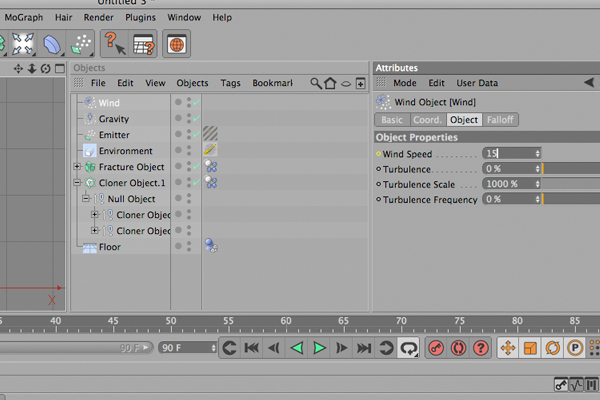Expand the second nested Cloner Object
Image resolution: width=600 pixels, height=400 pixels.
coord(95,230)
